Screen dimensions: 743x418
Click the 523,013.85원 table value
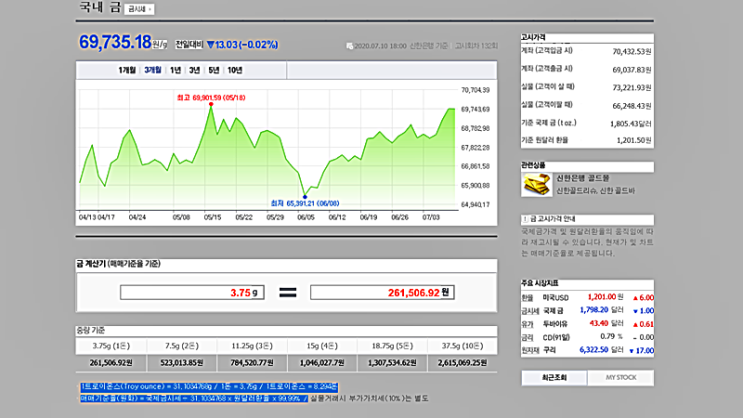(x=181, y=363)
